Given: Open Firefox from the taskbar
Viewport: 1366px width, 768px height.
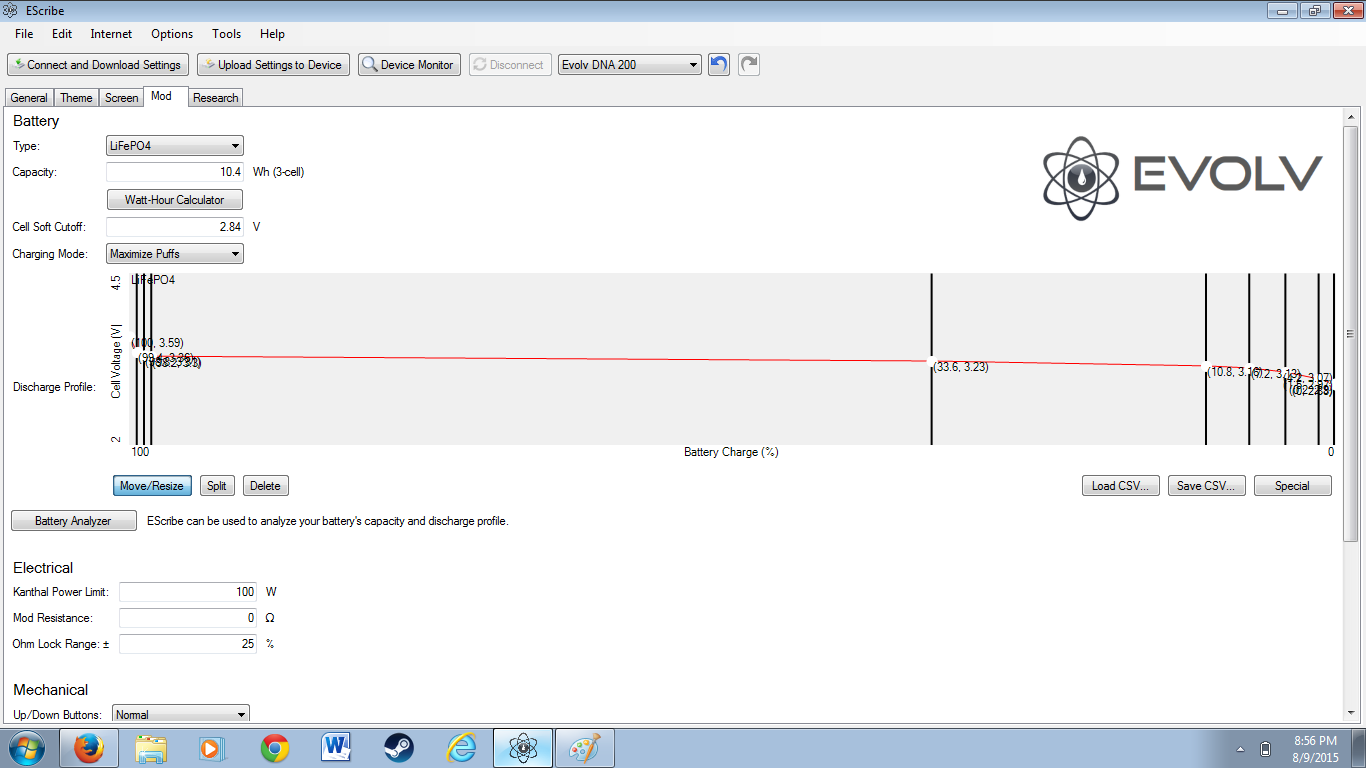Looking at the screenshot, I should click(89, 748).
